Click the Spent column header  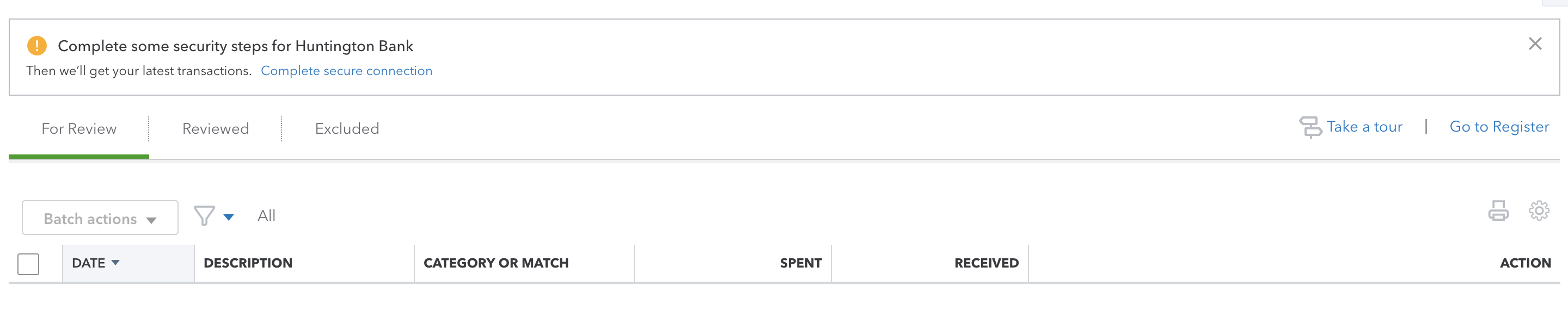click(800, 263)
